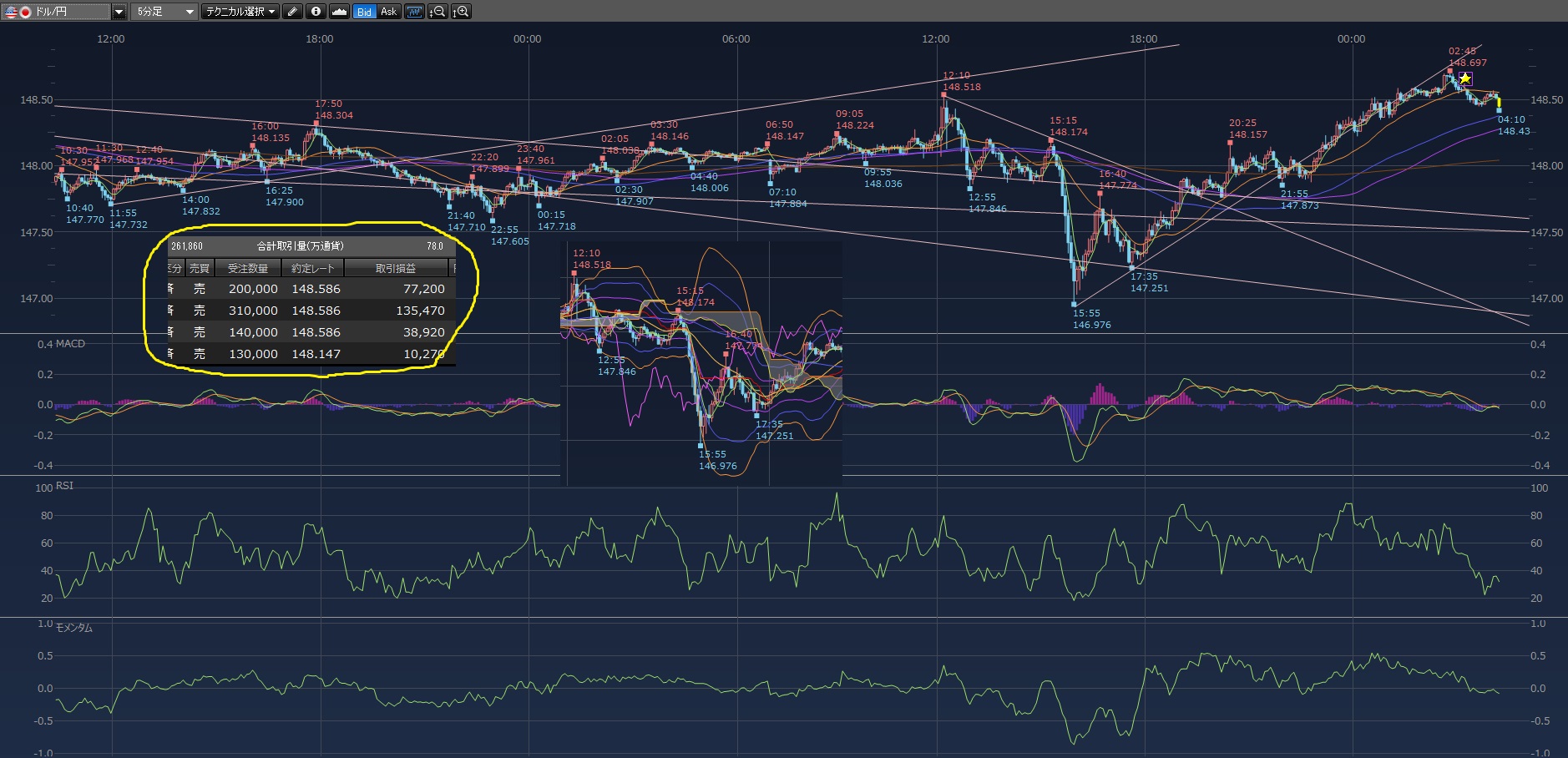Click the chart scale fit icon
This screenshot has height=758, width=1568.
[414, 12]
